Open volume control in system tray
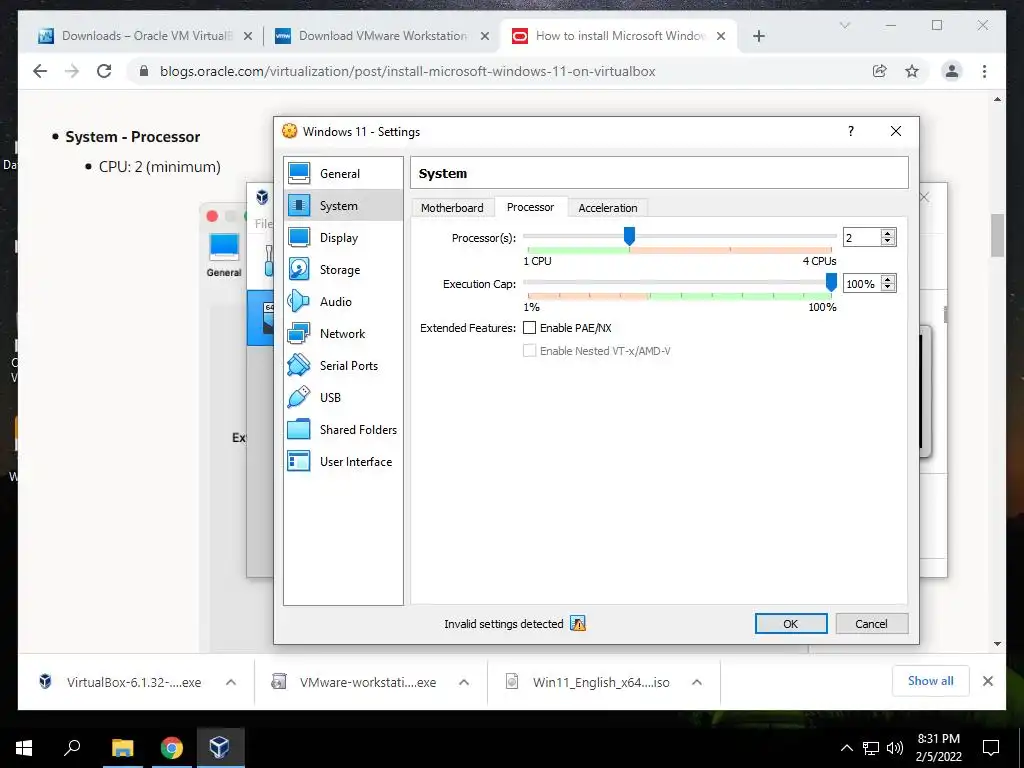 tap(895, 748)
